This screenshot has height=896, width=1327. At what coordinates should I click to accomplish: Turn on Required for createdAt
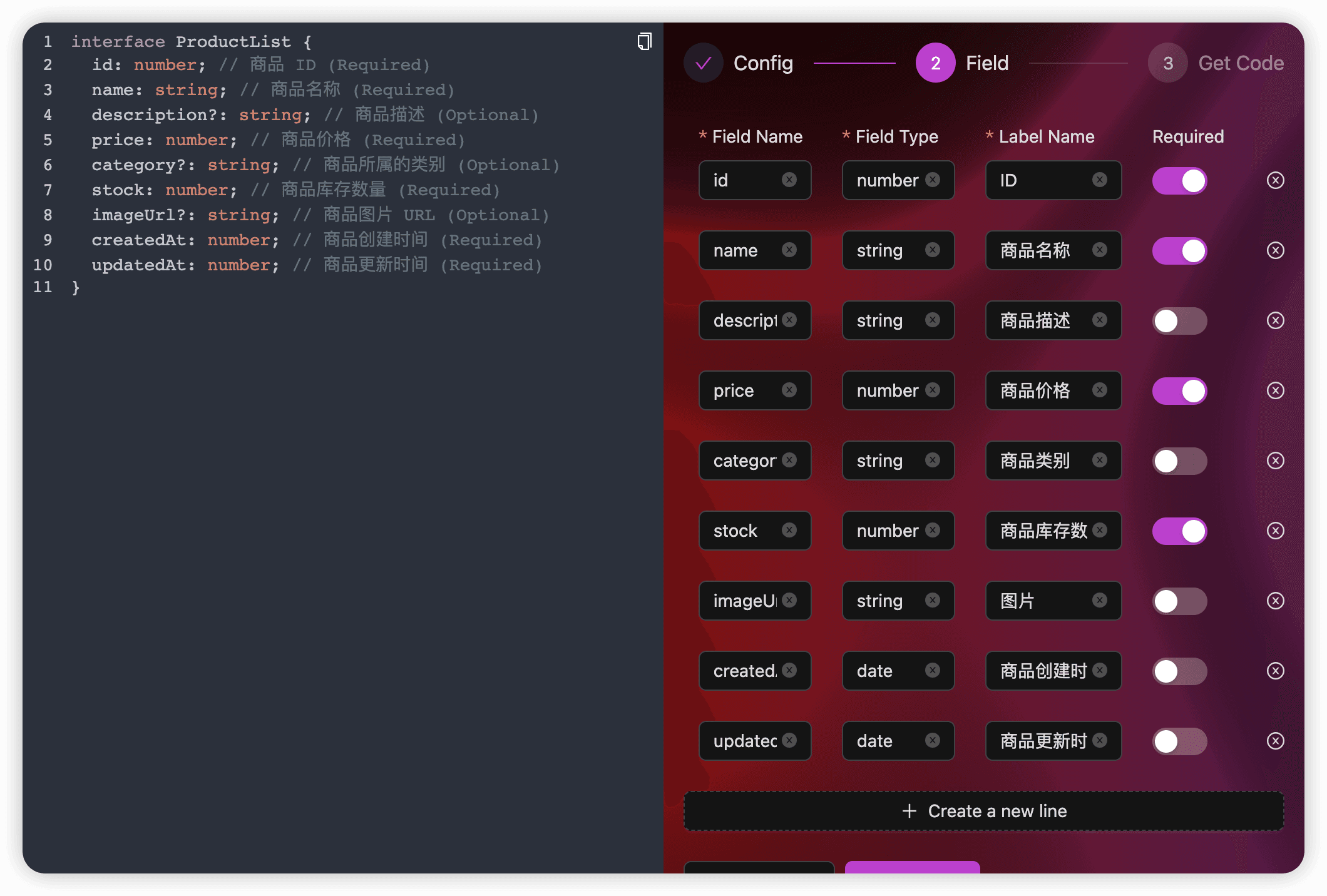(x=1179, y=671)
